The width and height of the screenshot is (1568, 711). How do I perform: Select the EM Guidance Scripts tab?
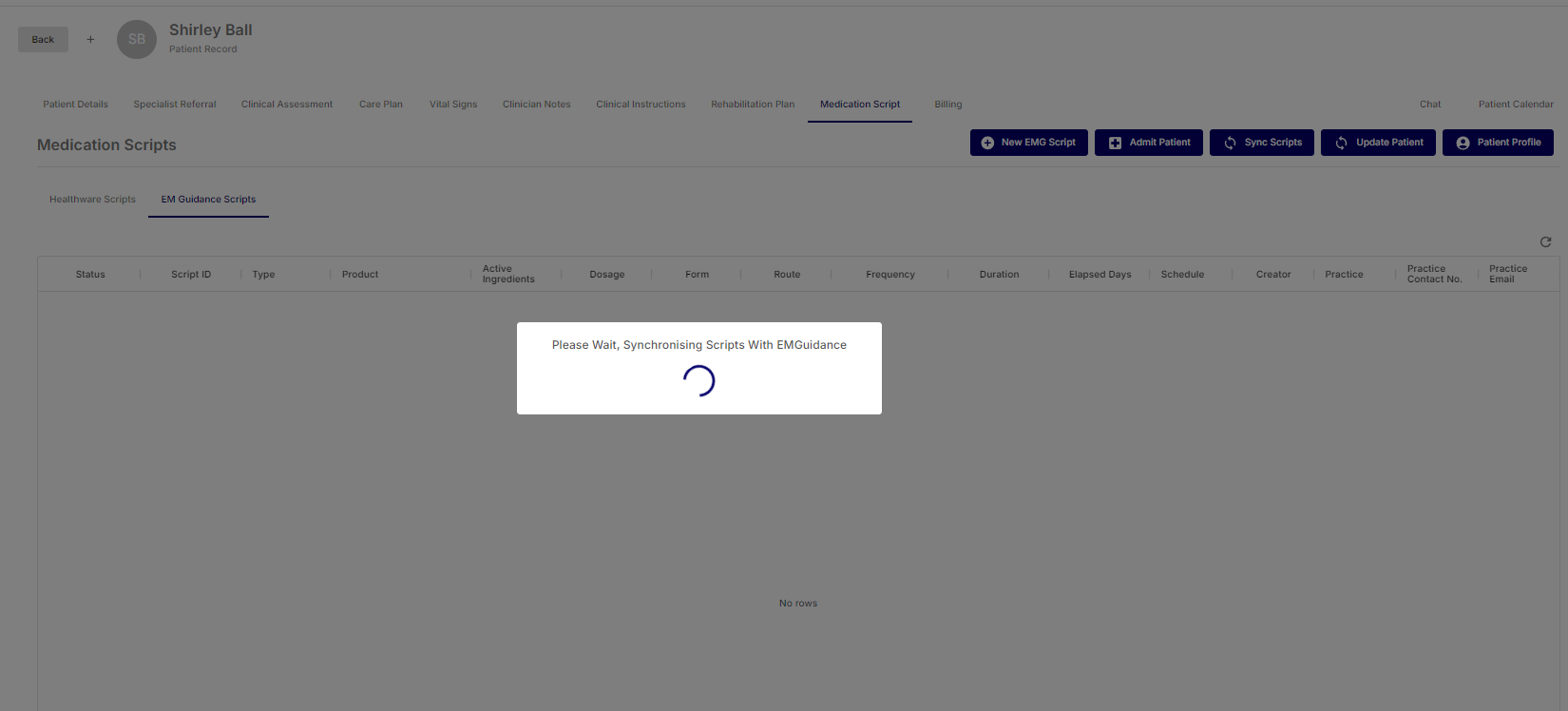(x=208, y=200)
